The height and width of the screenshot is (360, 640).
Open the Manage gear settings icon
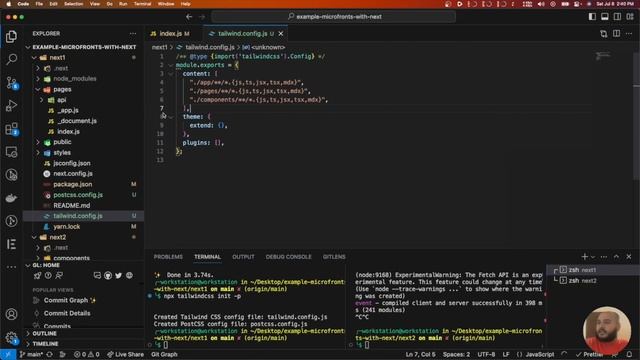tap(11, 338)
